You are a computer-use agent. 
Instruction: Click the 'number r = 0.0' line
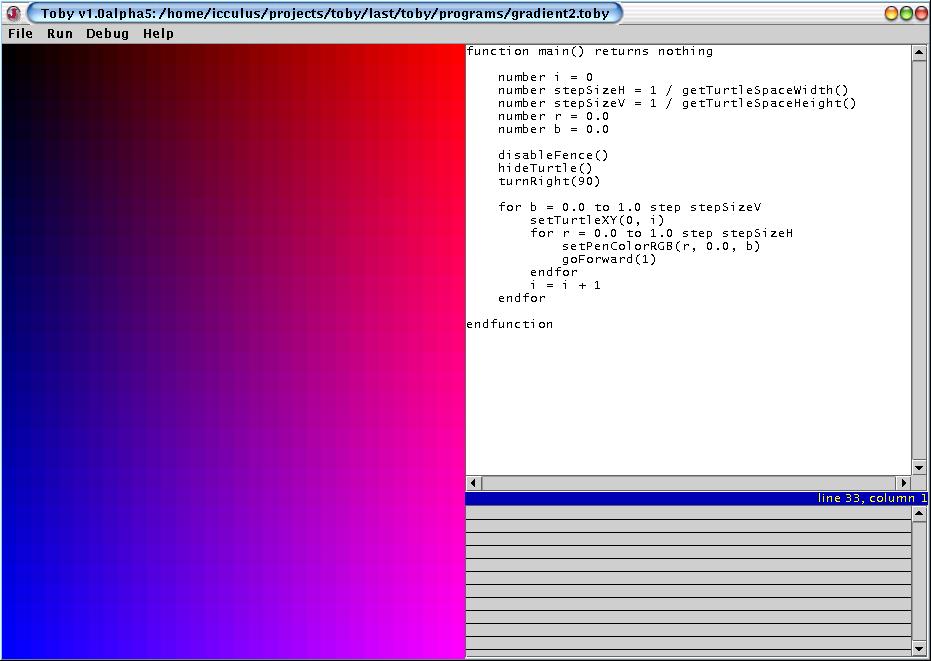click(553, 116)
